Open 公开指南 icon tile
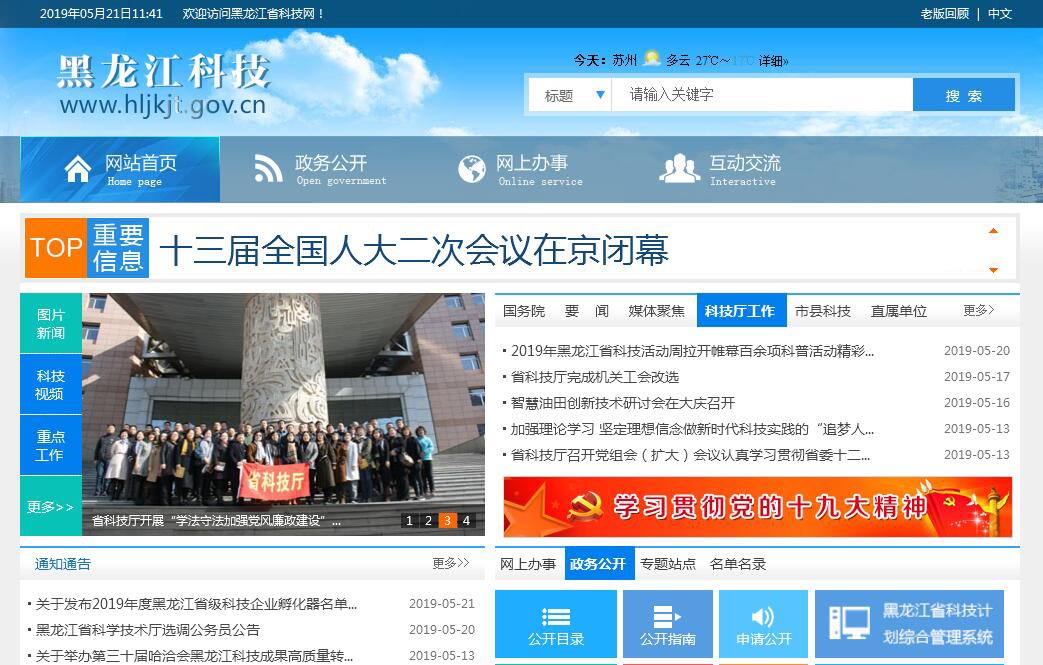 tap(667, 625)
